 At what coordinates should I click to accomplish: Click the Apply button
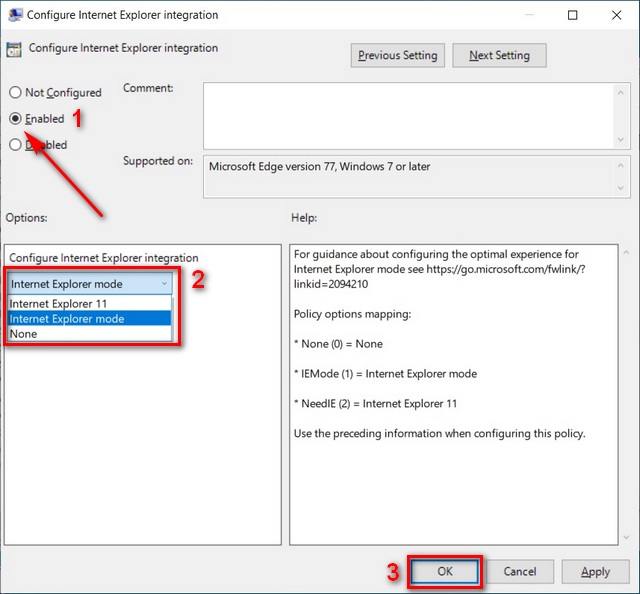pyautogui.click(x=595, y=571)
